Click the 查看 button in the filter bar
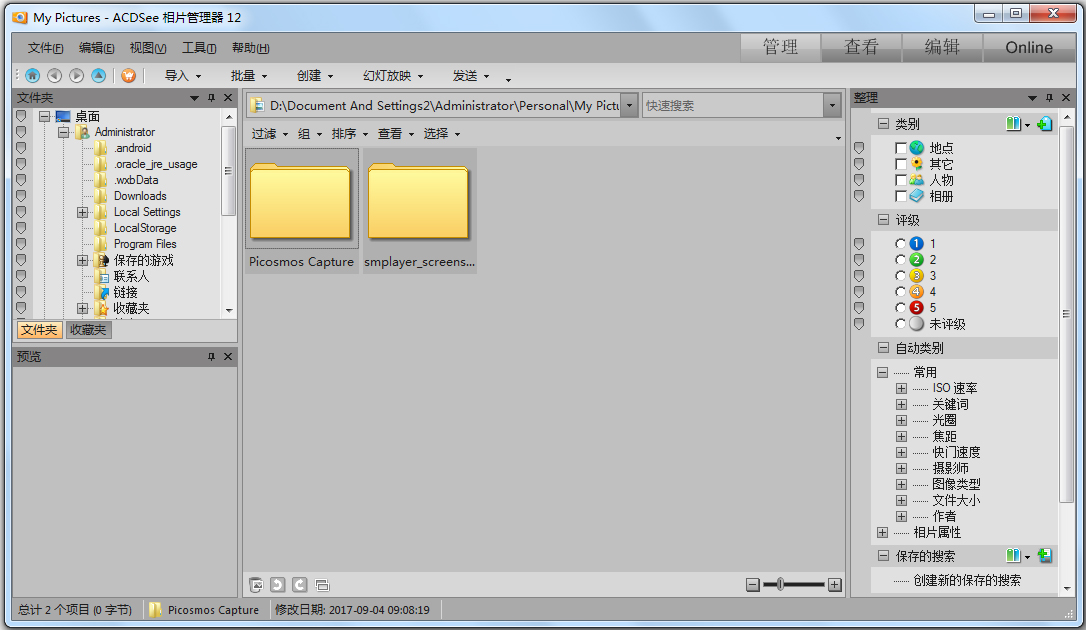This screenshot has width=1086, height=630. [395, 134]
